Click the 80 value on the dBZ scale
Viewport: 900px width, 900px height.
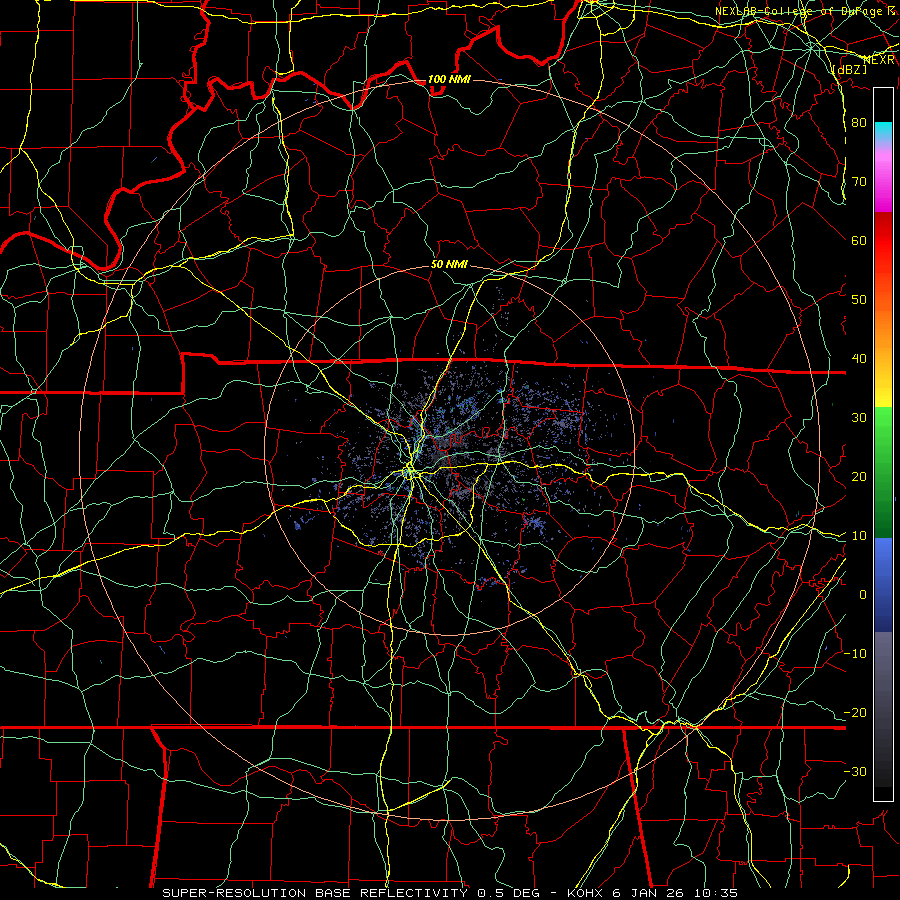pos(859,123)
